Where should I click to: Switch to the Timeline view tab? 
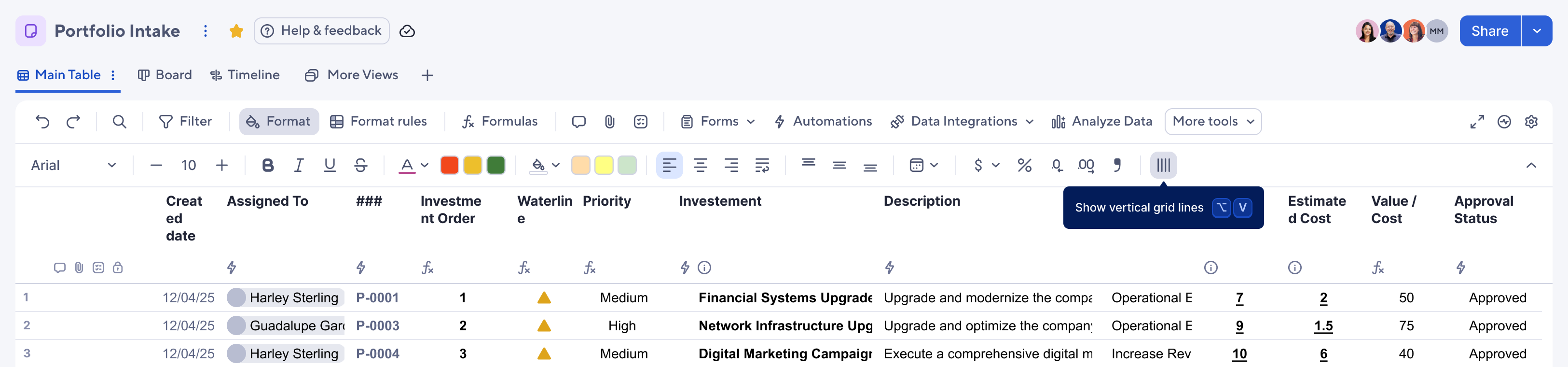[245, 75]
